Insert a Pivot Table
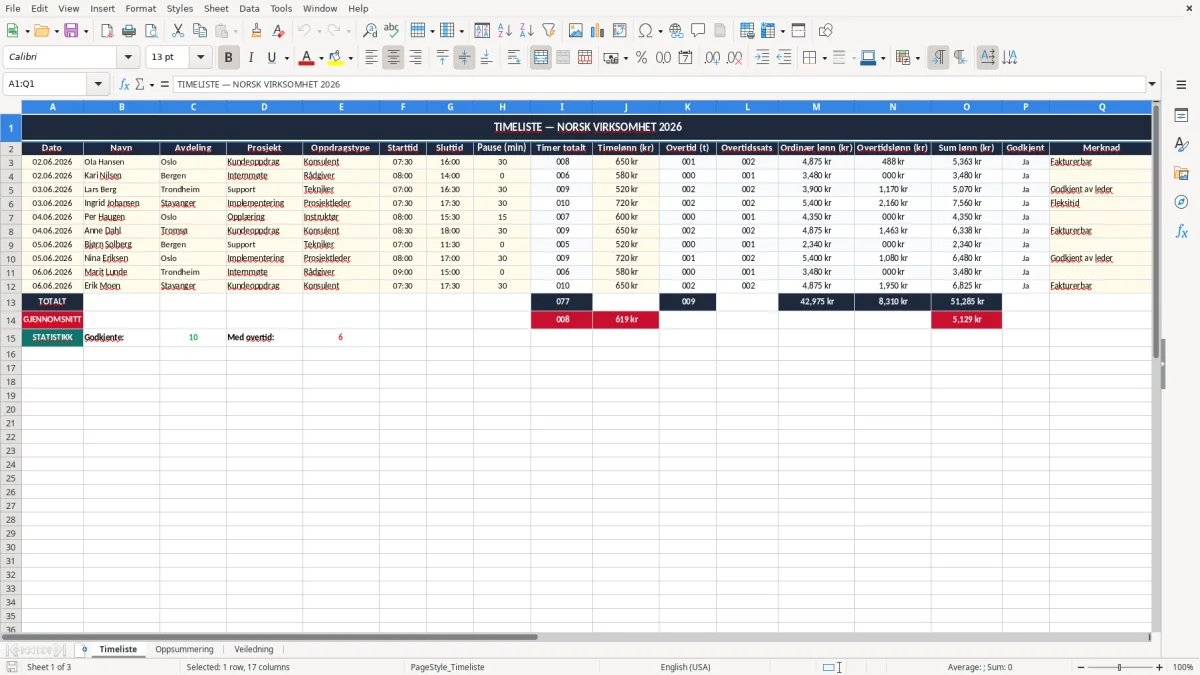Viewport: 1200px width, 675px height. coord(620,31)
